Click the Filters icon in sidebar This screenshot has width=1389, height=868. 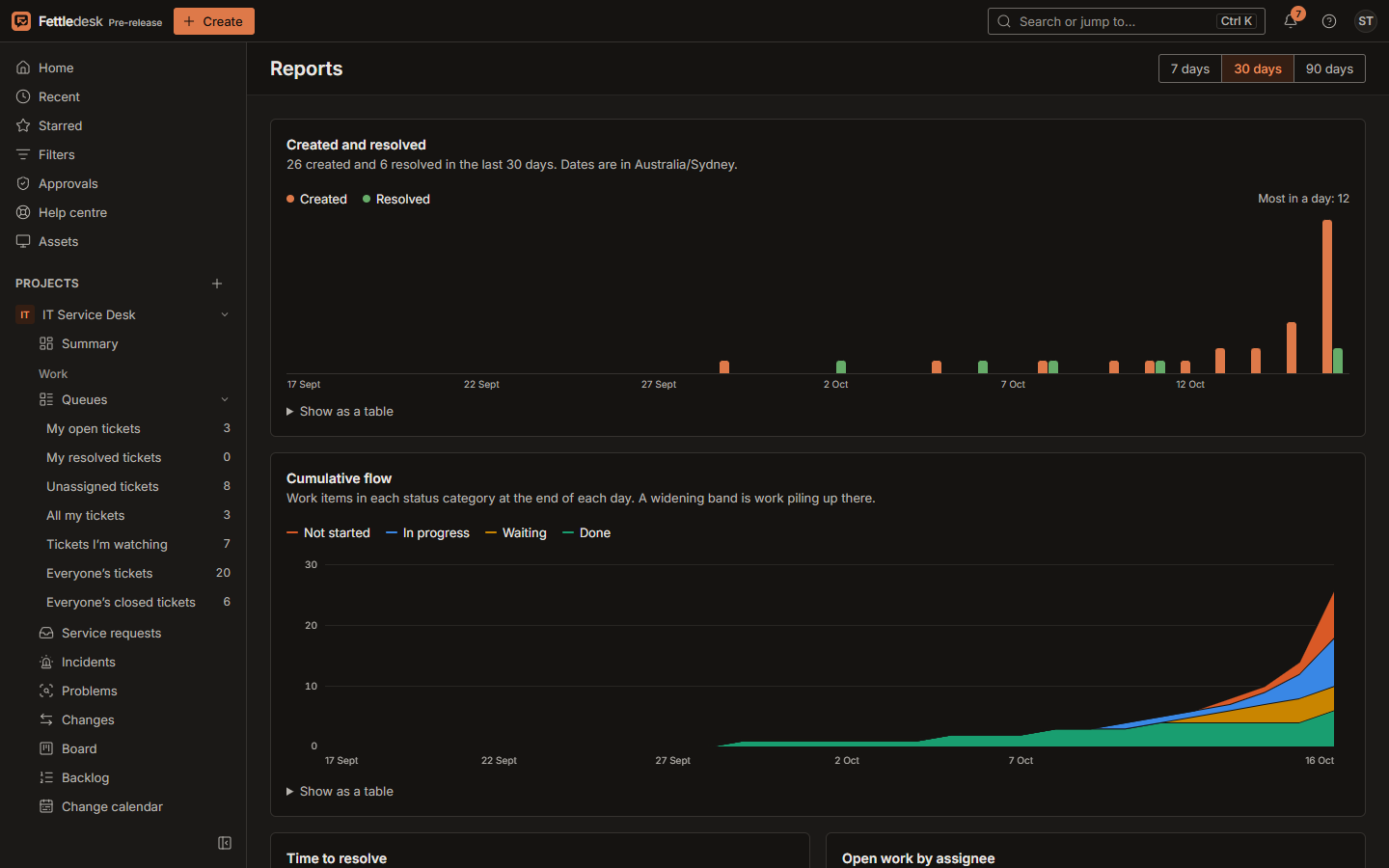[23, 154]
